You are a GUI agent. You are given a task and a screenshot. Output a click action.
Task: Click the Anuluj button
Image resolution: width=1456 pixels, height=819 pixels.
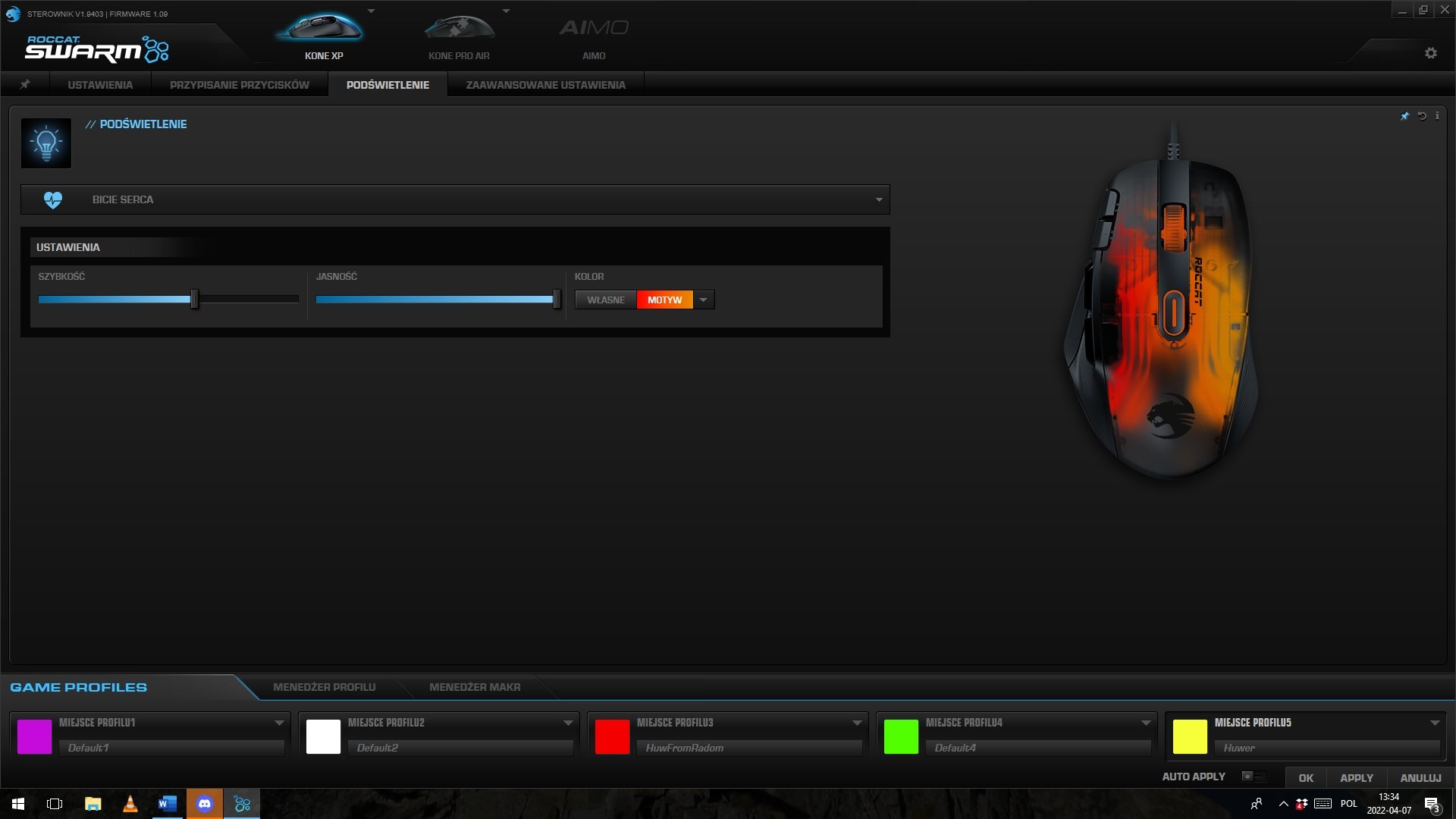pyautogui.click(x=1420, y=778)
